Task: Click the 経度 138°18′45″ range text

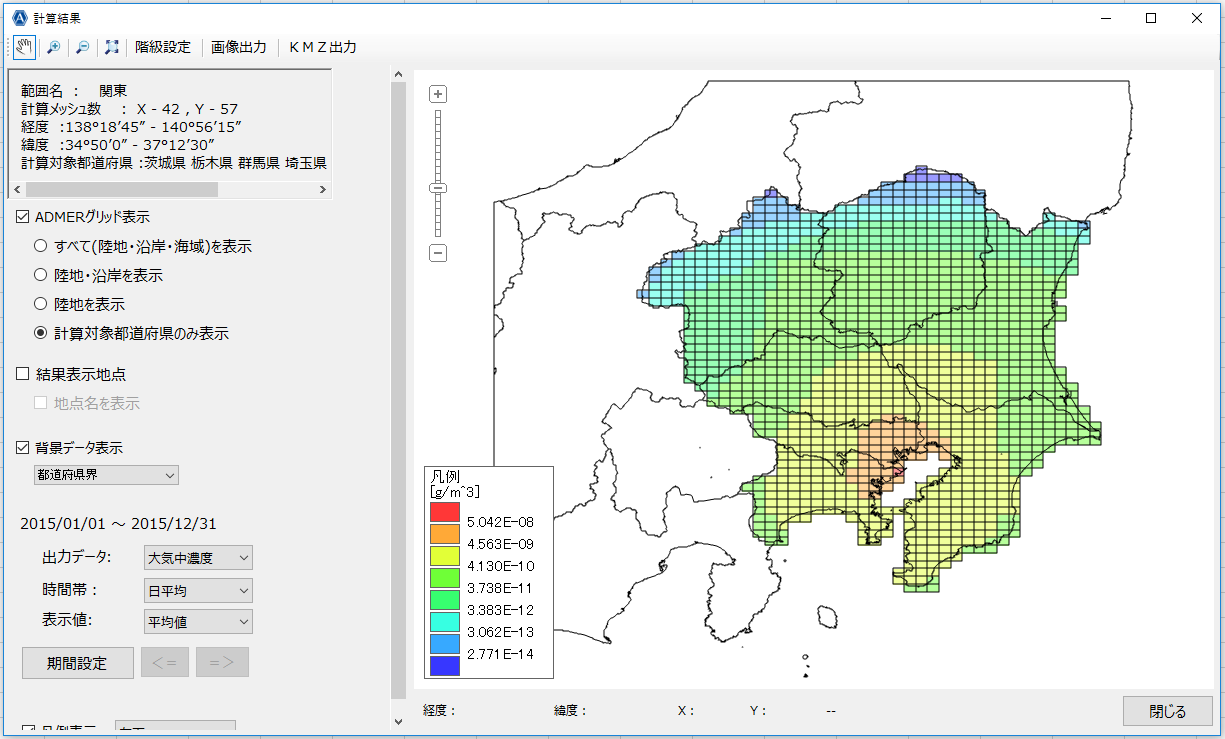Action: coord(131,126)
